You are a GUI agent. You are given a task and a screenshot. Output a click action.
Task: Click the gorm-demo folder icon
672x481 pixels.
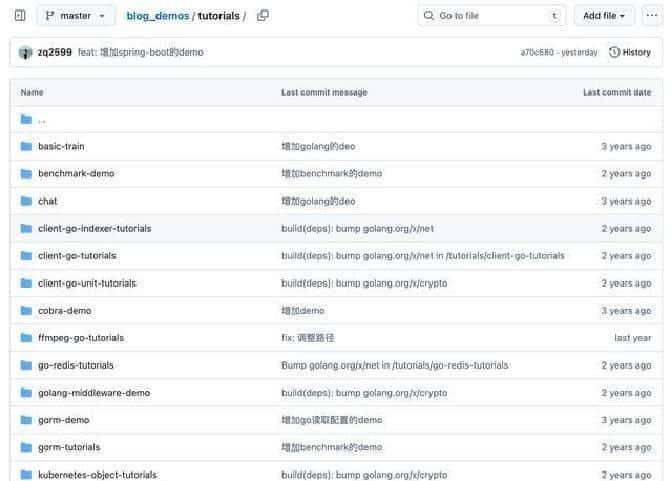click(27, 420)
